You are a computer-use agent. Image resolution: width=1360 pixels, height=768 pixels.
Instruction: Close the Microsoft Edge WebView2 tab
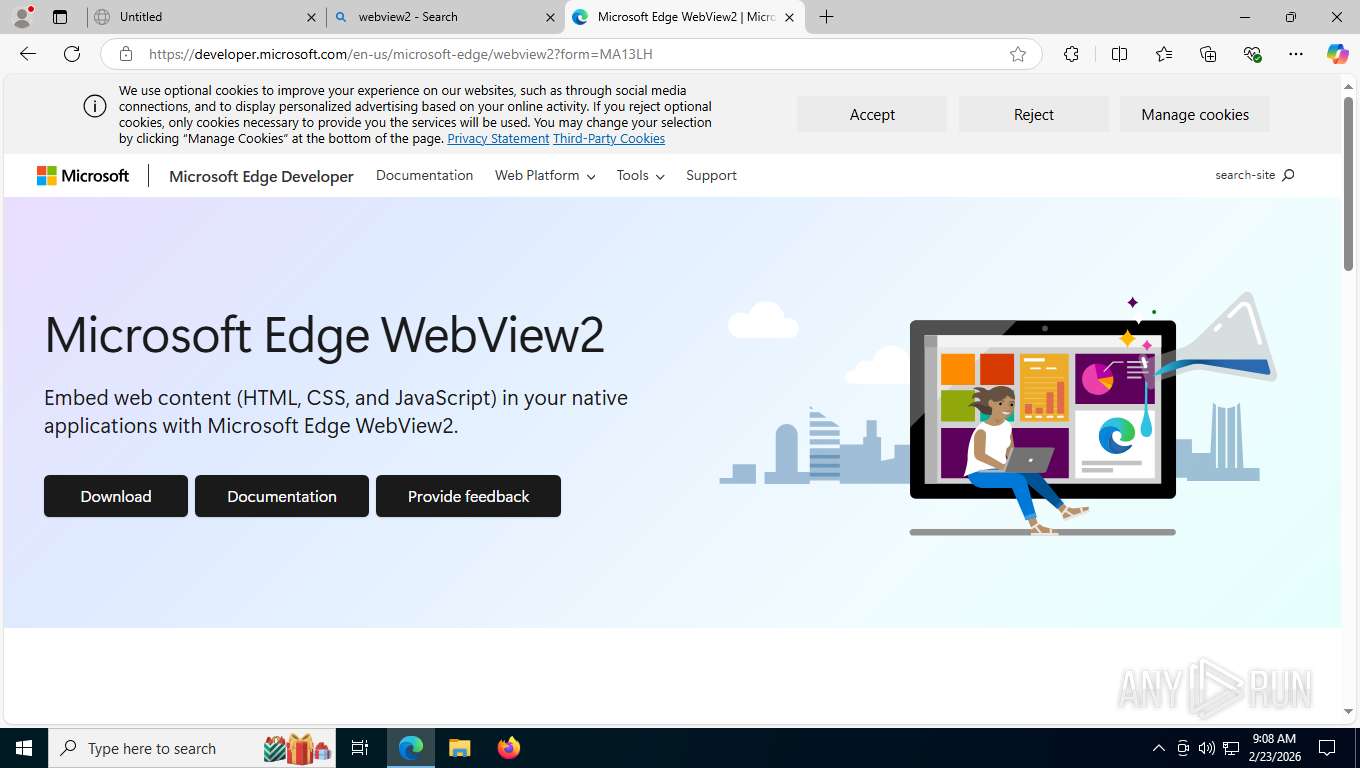[789, 17]
